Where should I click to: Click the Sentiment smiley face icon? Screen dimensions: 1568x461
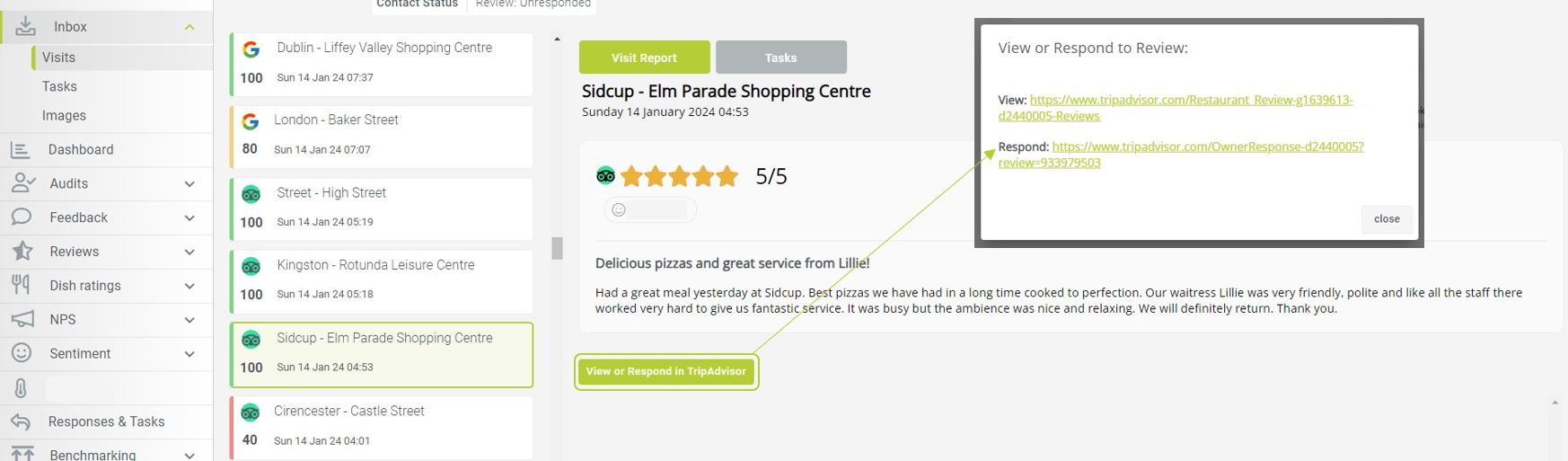(x=22, y=353)
